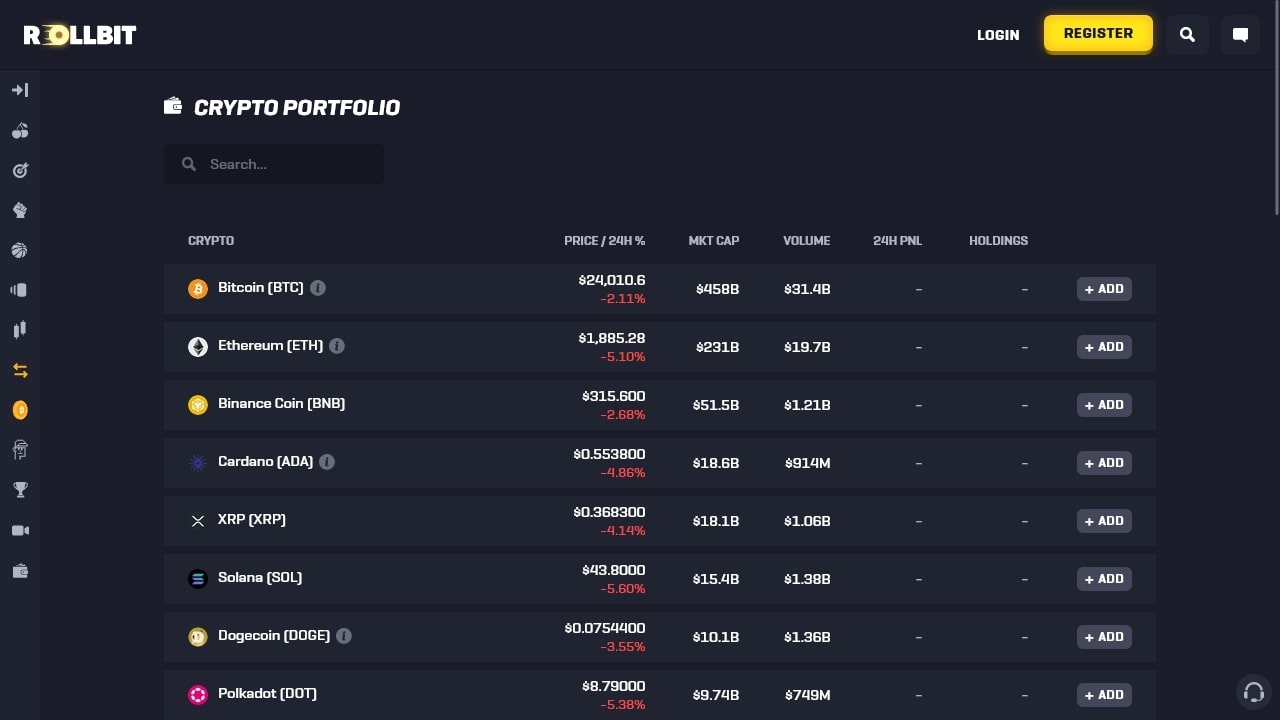
Task: Click the Ethereum info icon
Action: pyautogui.click(x=337, y=346)
